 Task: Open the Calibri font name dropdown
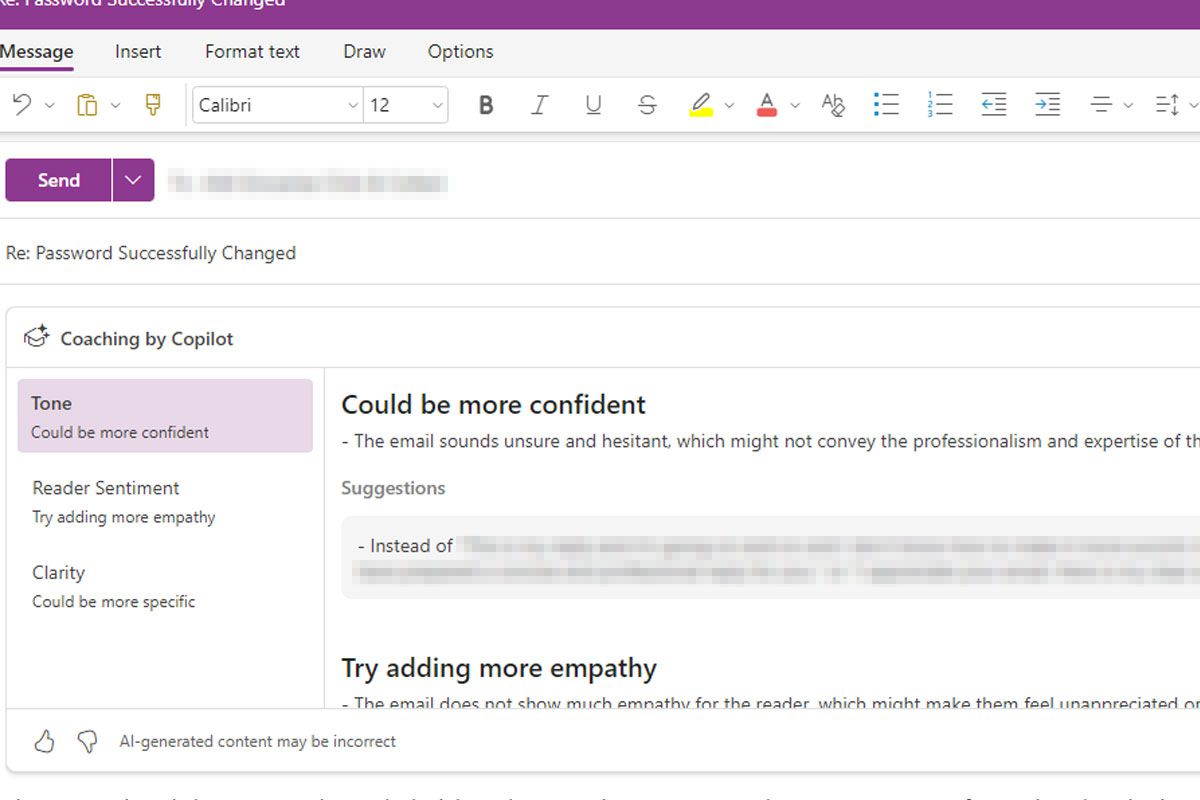tap(277, 105)
